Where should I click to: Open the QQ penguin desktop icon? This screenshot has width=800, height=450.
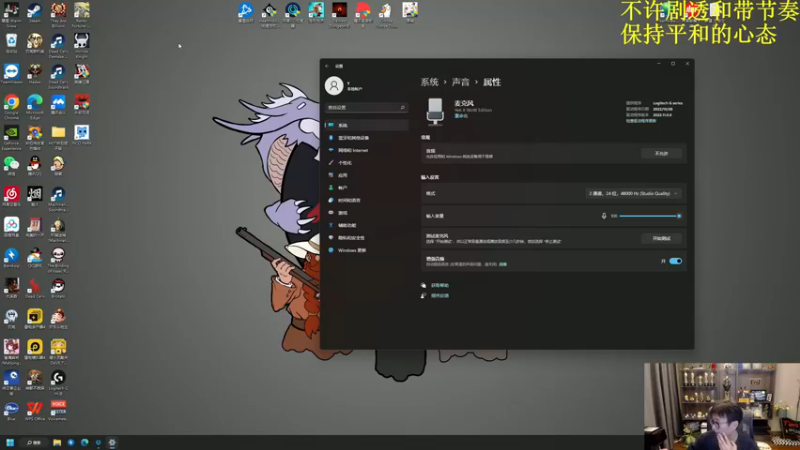tap(35, 166)
